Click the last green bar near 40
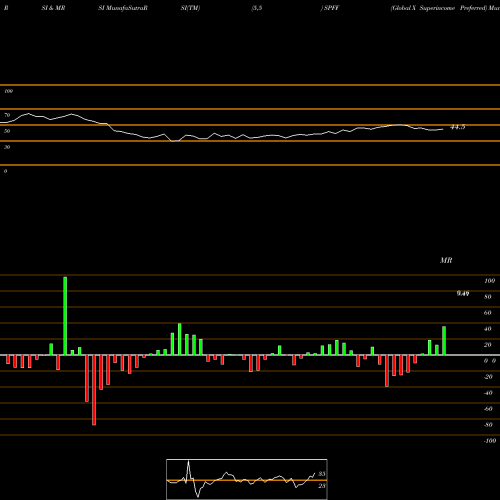The image size is (500, 500). tap(444, 340)
